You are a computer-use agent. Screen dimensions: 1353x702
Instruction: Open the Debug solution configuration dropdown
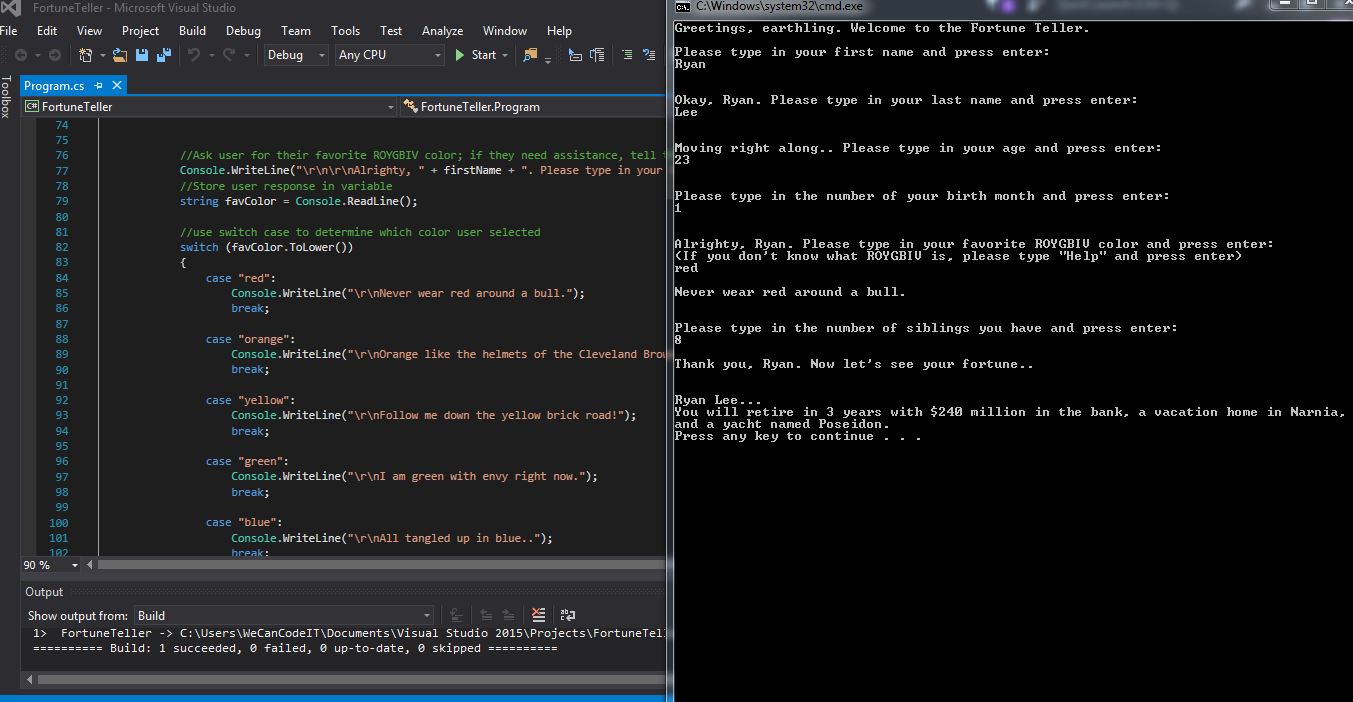296,55
